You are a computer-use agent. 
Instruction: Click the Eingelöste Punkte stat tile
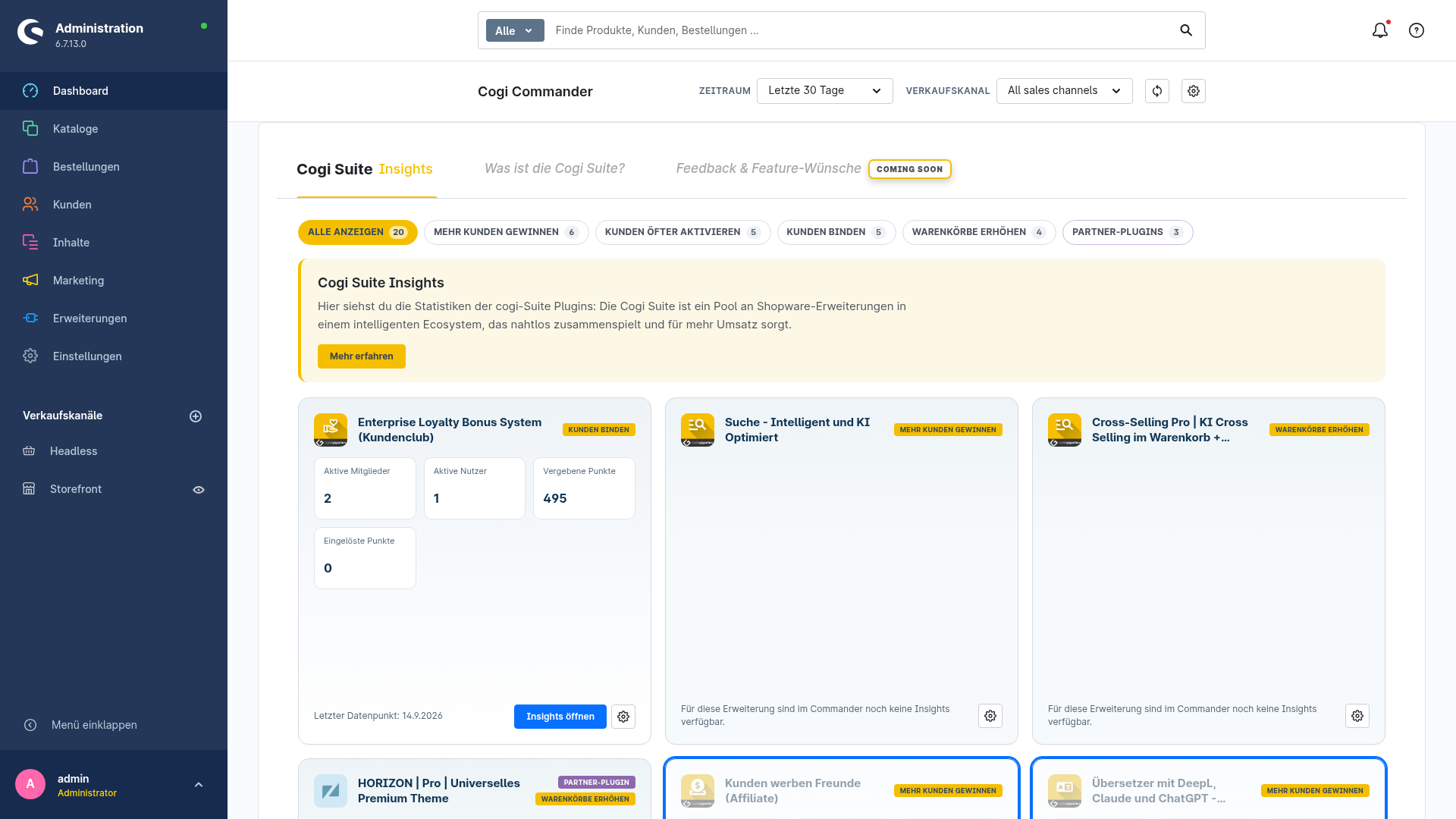click(x=365, y=558)
